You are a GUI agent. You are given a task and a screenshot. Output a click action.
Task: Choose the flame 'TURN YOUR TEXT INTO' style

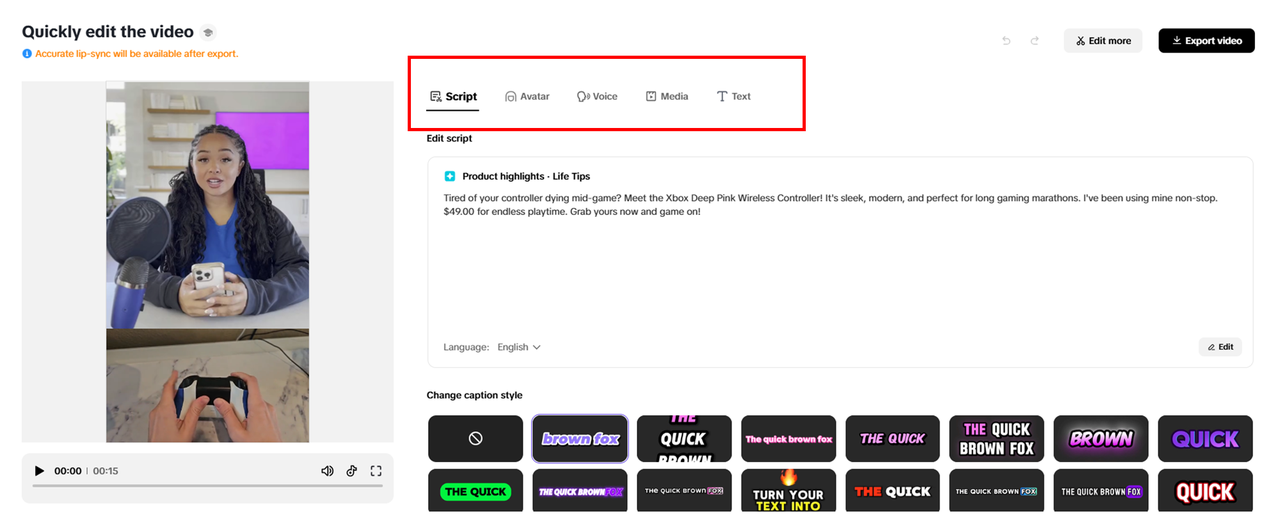(x=788, y=491)
